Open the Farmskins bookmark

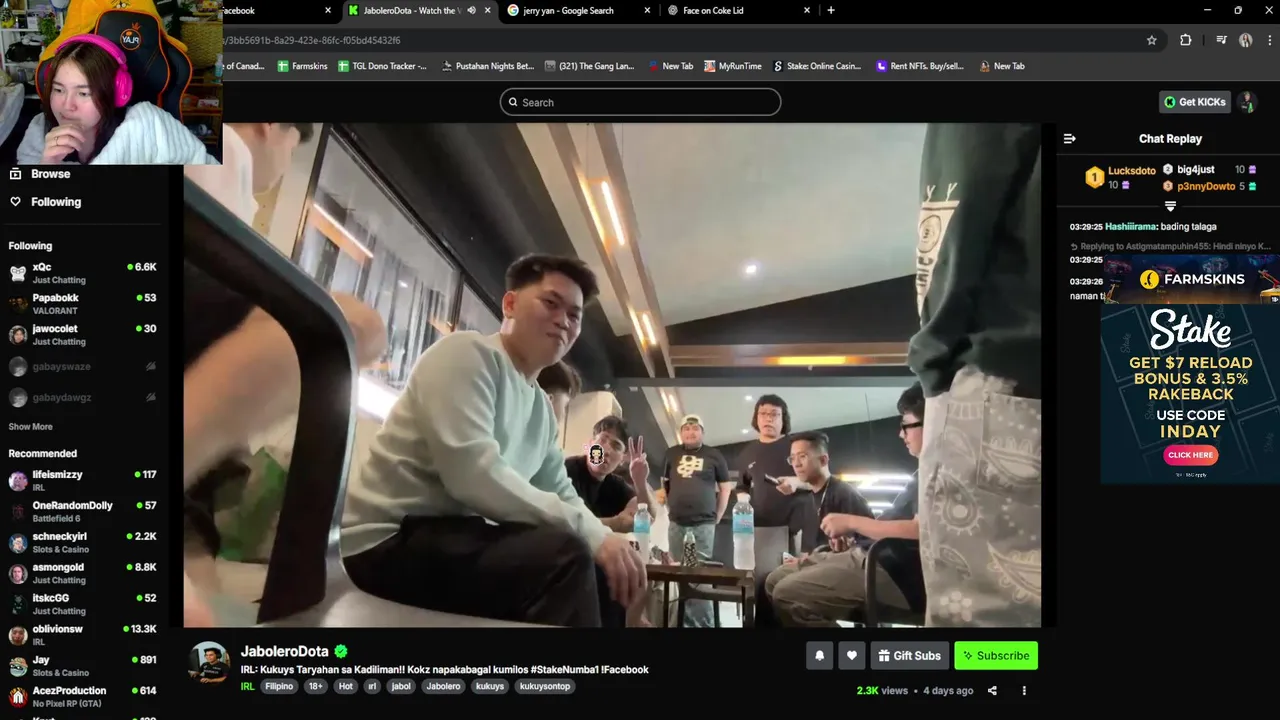point(303,66)
